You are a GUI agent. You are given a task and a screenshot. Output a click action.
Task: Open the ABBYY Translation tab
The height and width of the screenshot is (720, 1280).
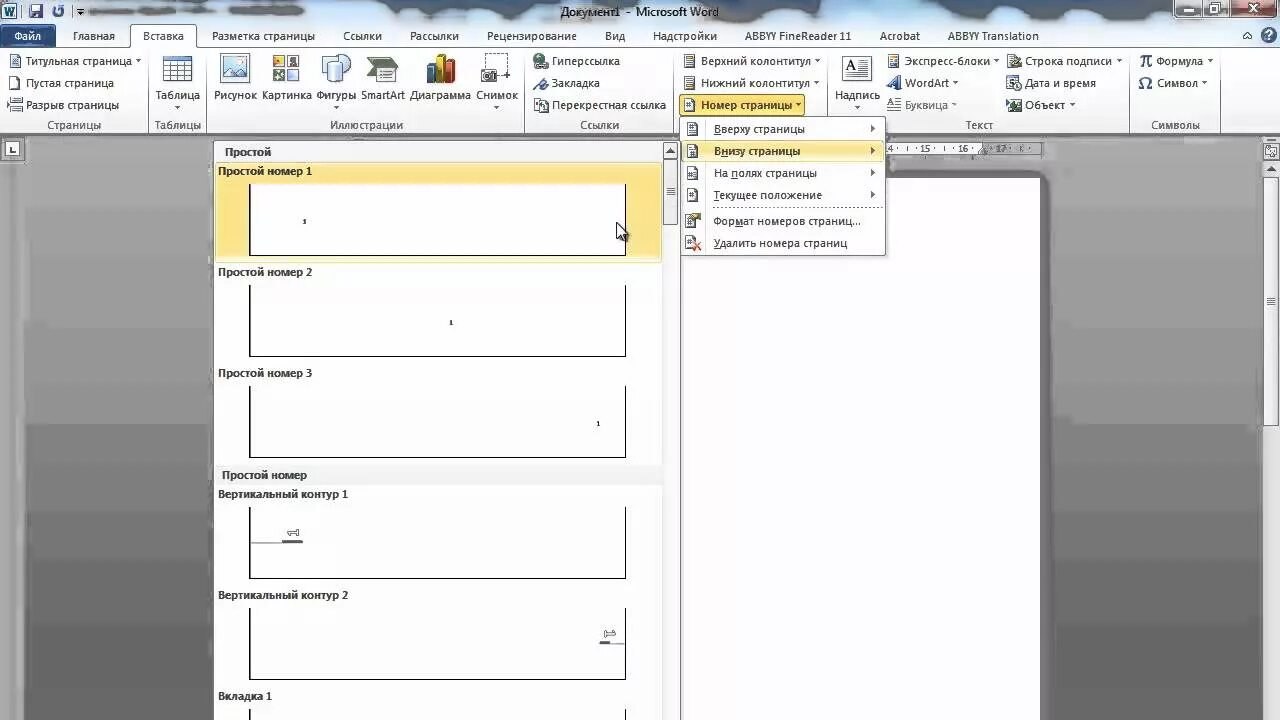tap(992, 36)
